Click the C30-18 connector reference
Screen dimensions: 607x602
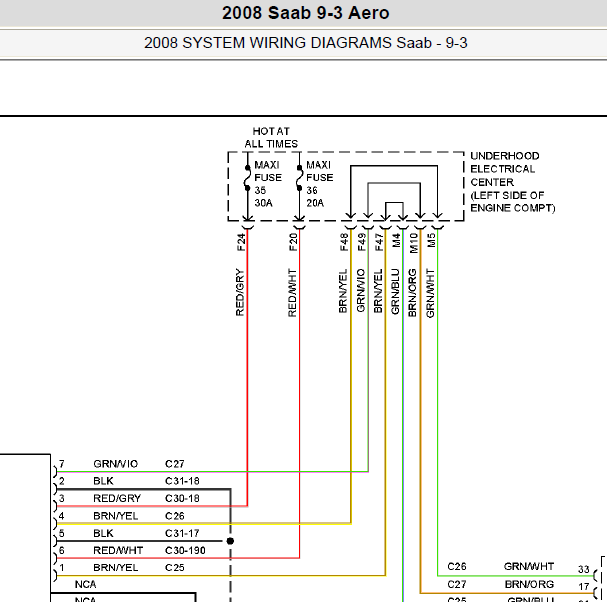(182, 498)
